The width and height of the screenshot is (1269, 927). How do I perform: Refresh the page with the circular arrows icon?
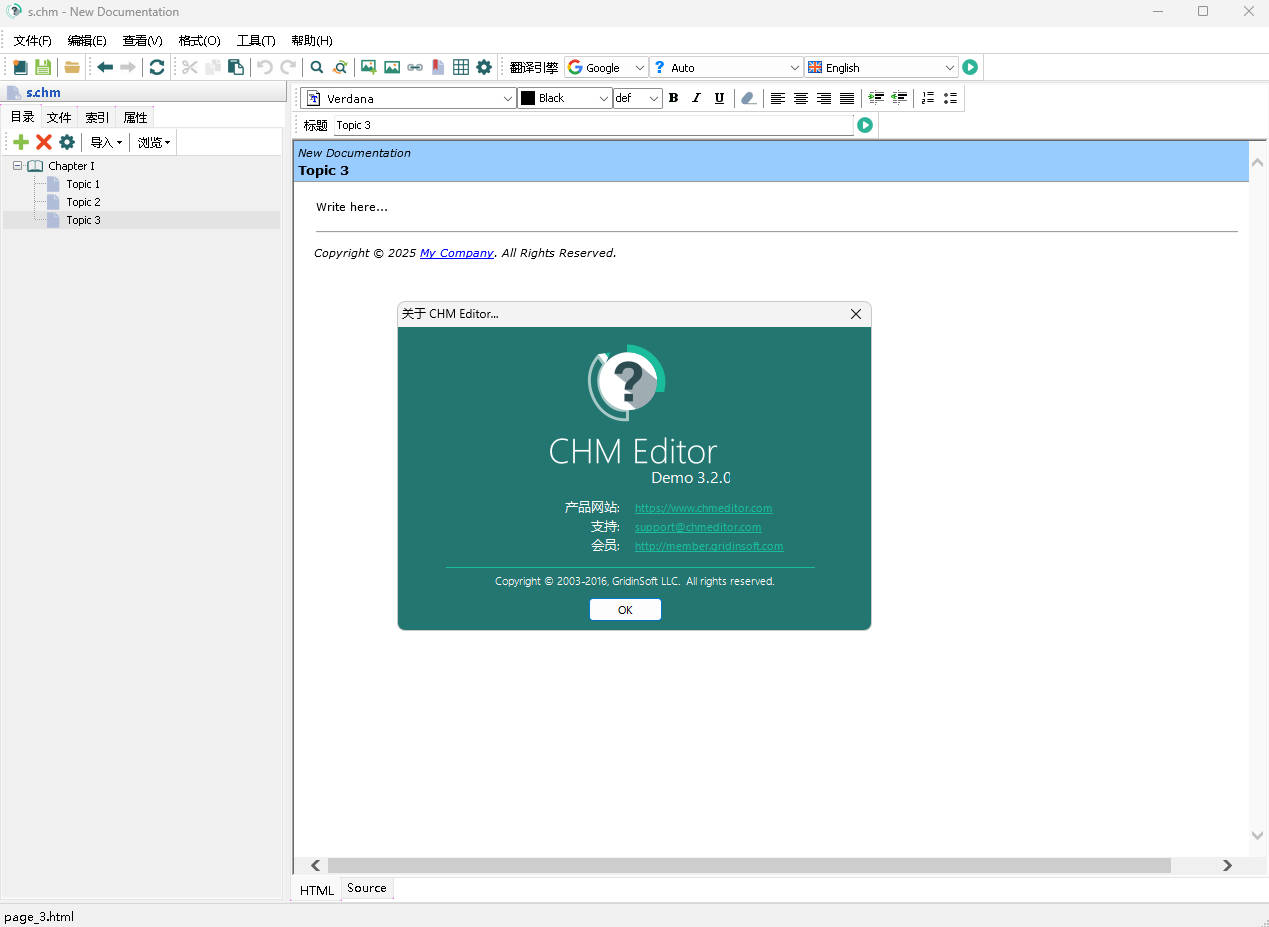pyautogui.click(x=157, y=67)
